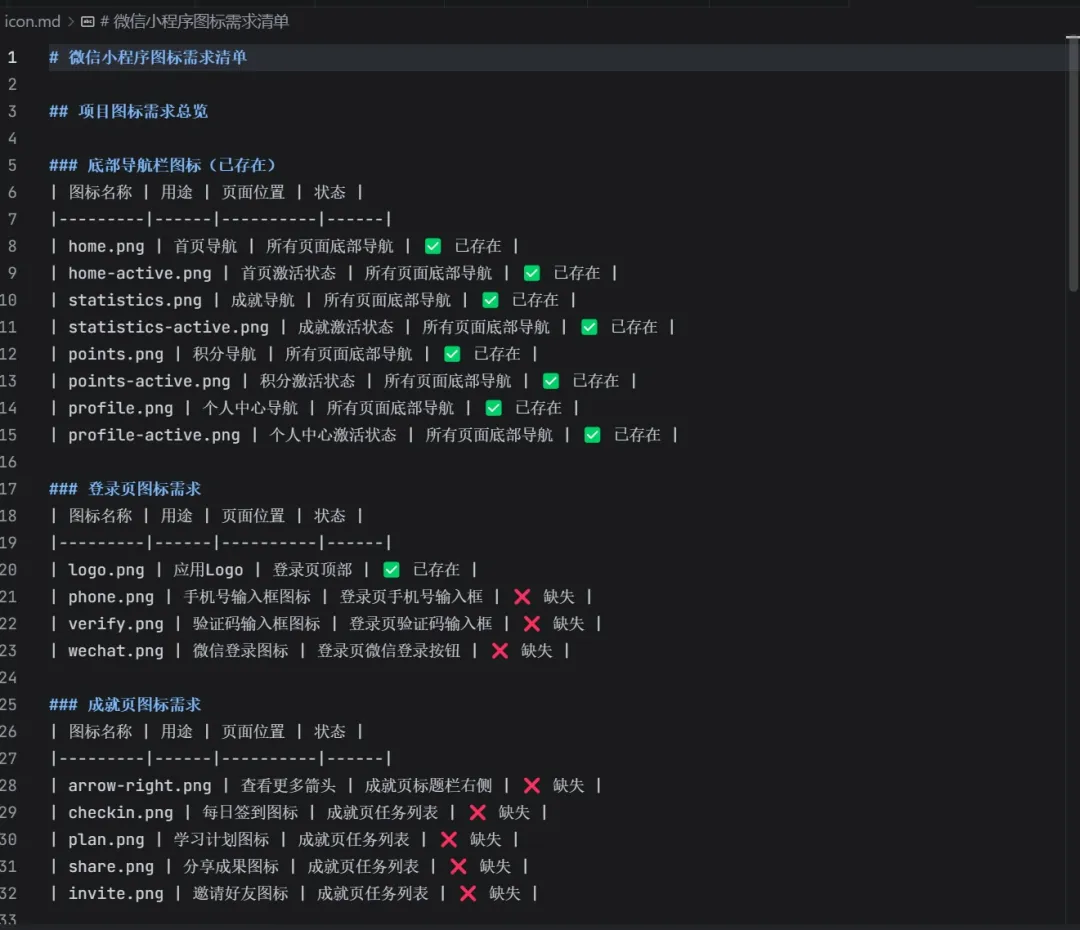Click the green check in logo.png row

point(391,570)
